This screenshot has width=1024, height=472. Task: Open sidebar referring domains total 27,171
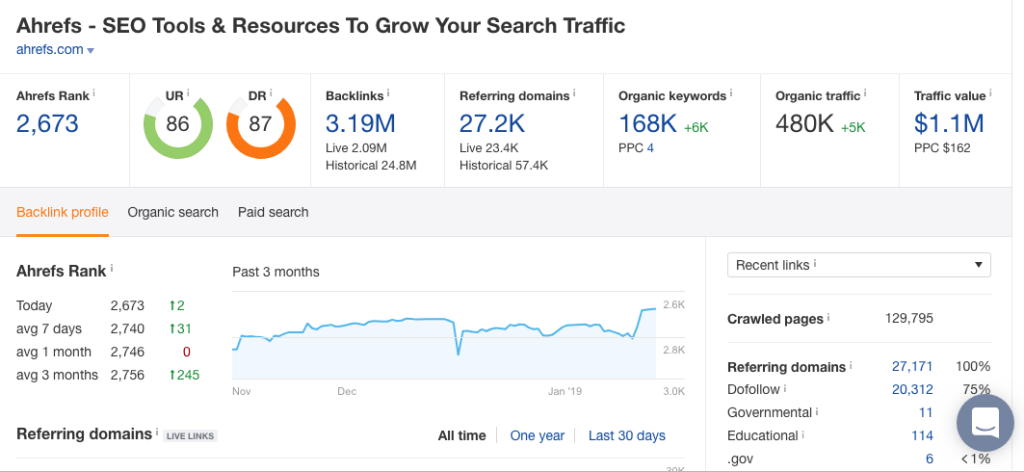pyautogui.click(x=912, y=366)
